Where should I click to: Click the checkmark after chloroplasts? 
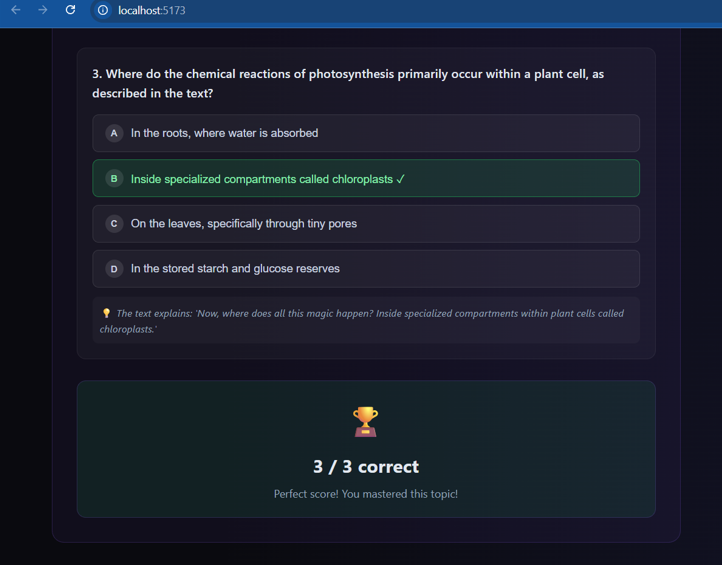point(400,179)
